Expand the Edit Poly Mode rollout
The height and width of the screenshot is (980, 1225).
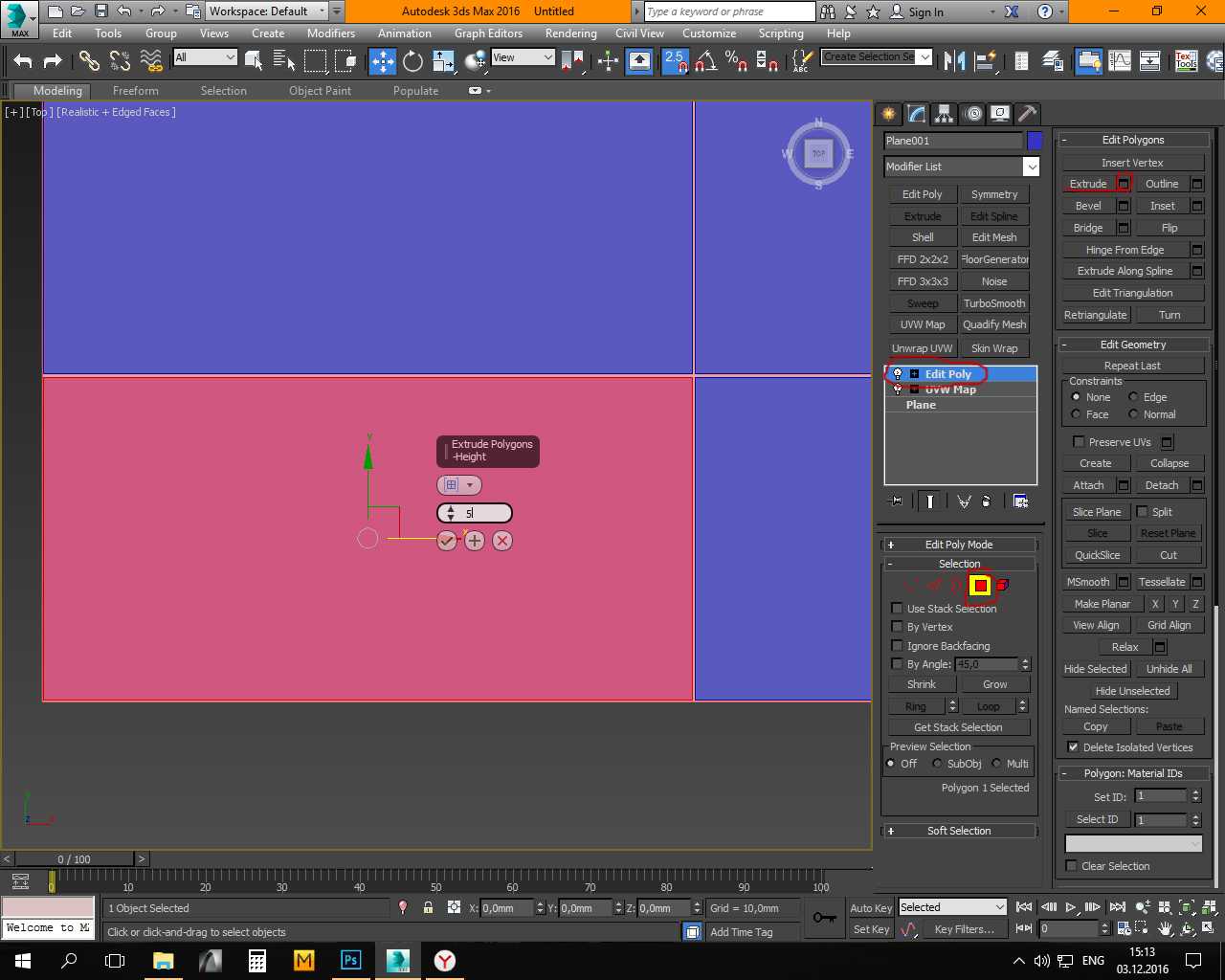pyautogui.click(x=958, y=545)
